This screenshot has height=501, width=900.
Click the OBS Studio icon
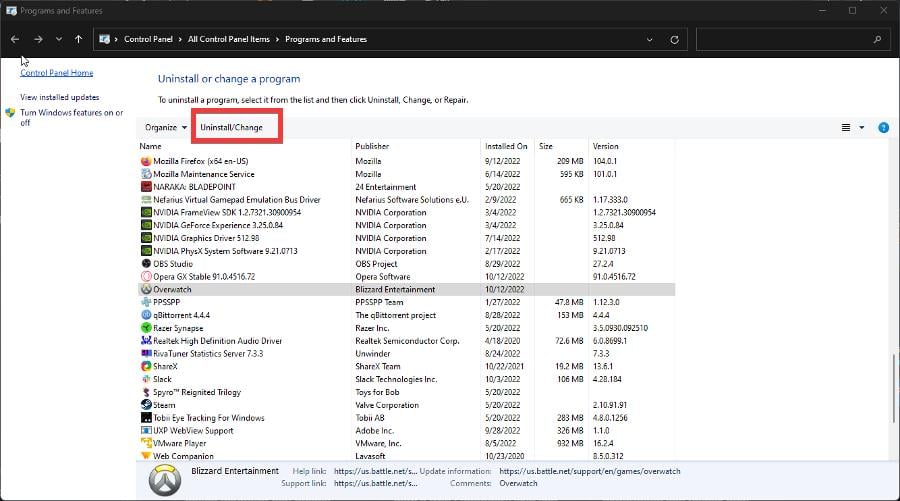pyautogui.click(x=146, y=263)
